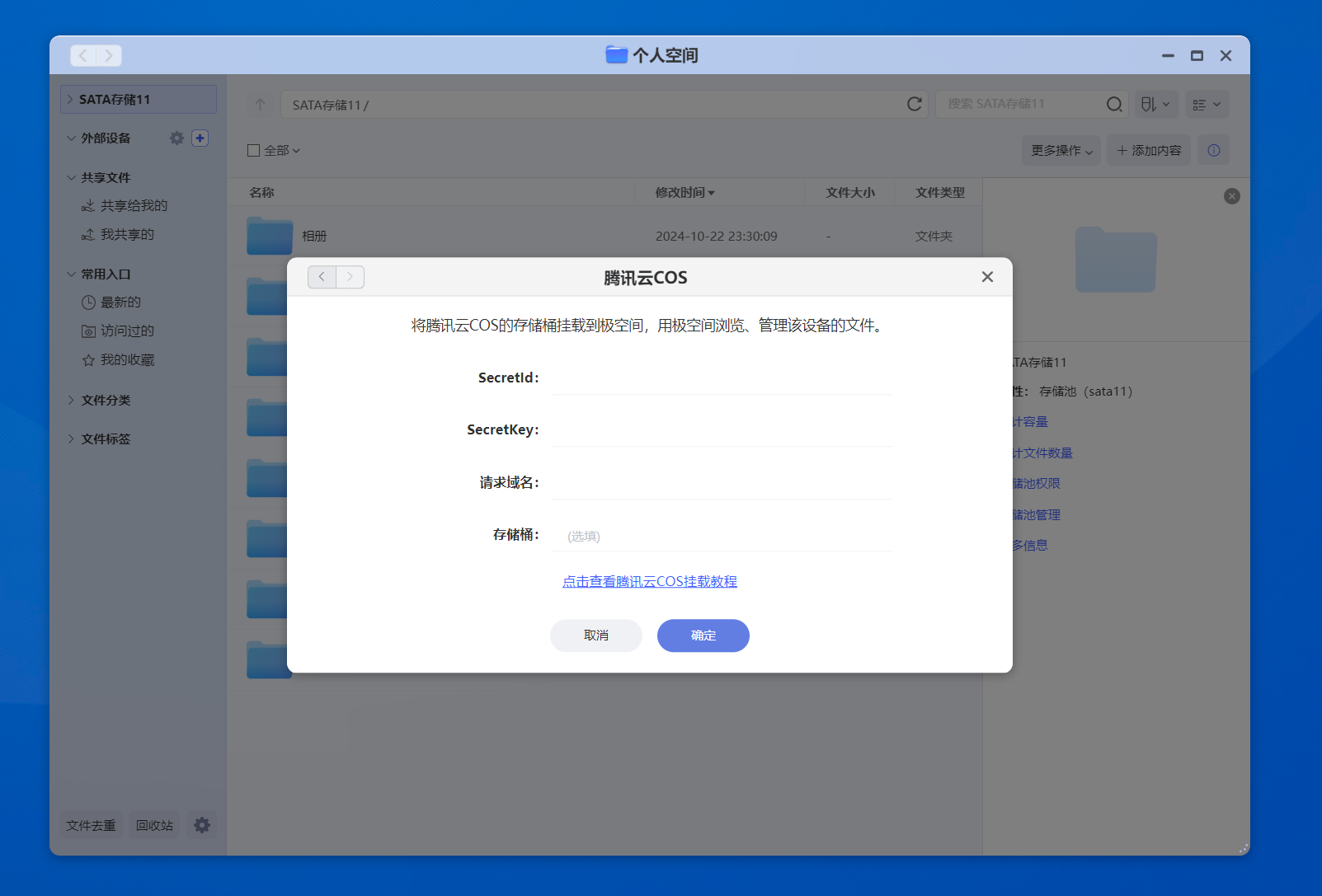The image size is (1322, 896).
Task: Click the 确定 button to confirm mounting
Action: pos(703,636)
